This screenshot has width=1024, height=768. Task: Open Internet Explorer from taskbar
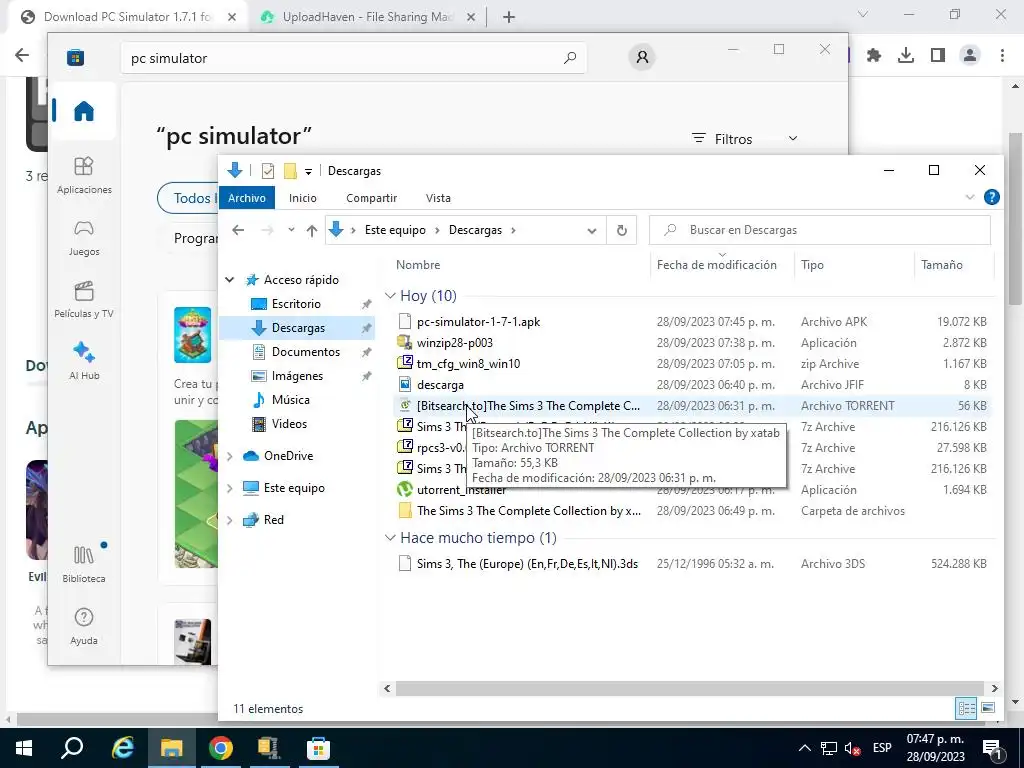(122, 748)
